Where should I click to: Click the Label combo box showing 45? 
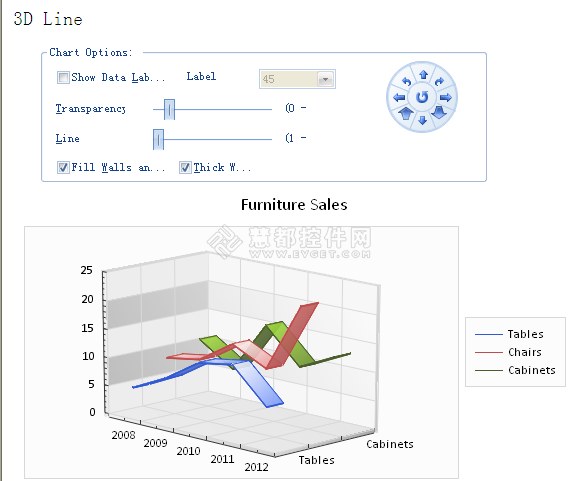[x=297, y=79]
